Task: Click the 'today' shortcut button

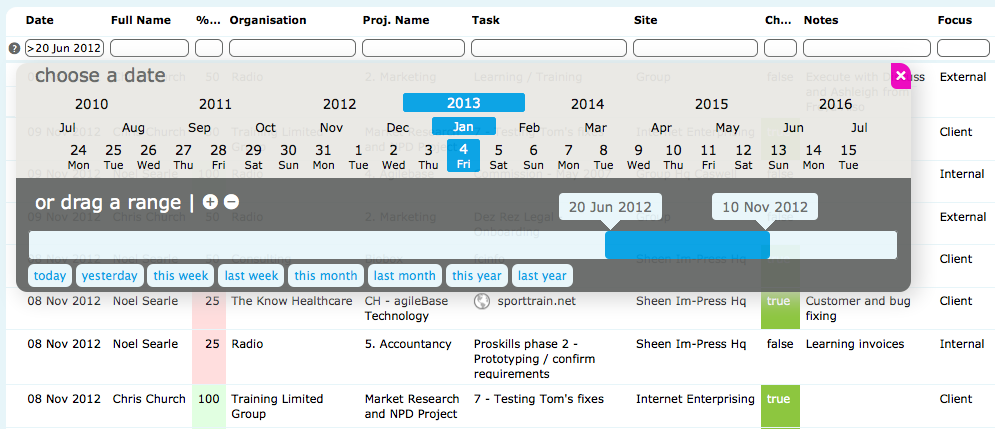Action: tap(50, 276)
